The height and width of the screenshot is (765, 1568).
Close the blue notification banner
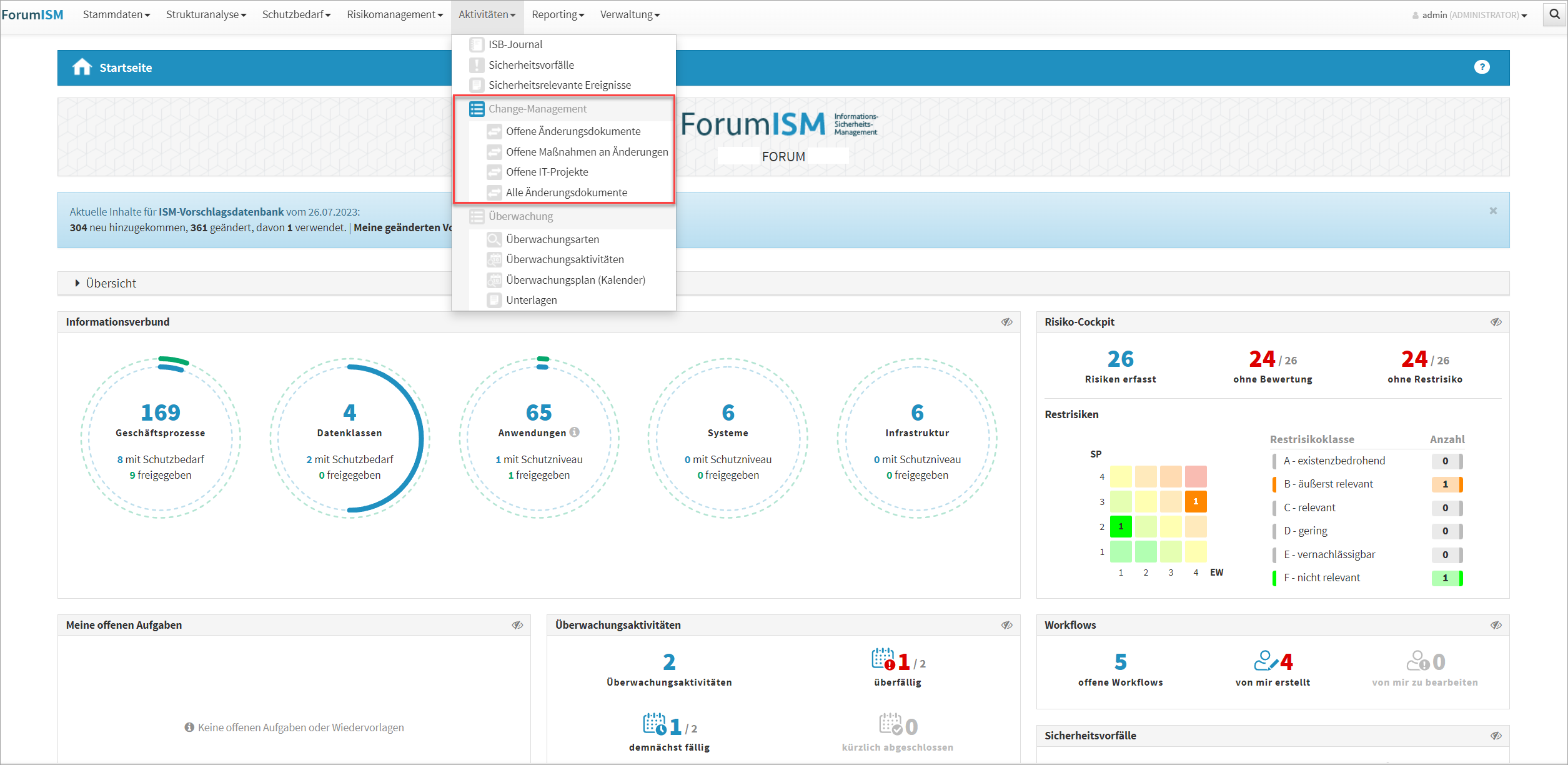click(x=1493, y=211)
